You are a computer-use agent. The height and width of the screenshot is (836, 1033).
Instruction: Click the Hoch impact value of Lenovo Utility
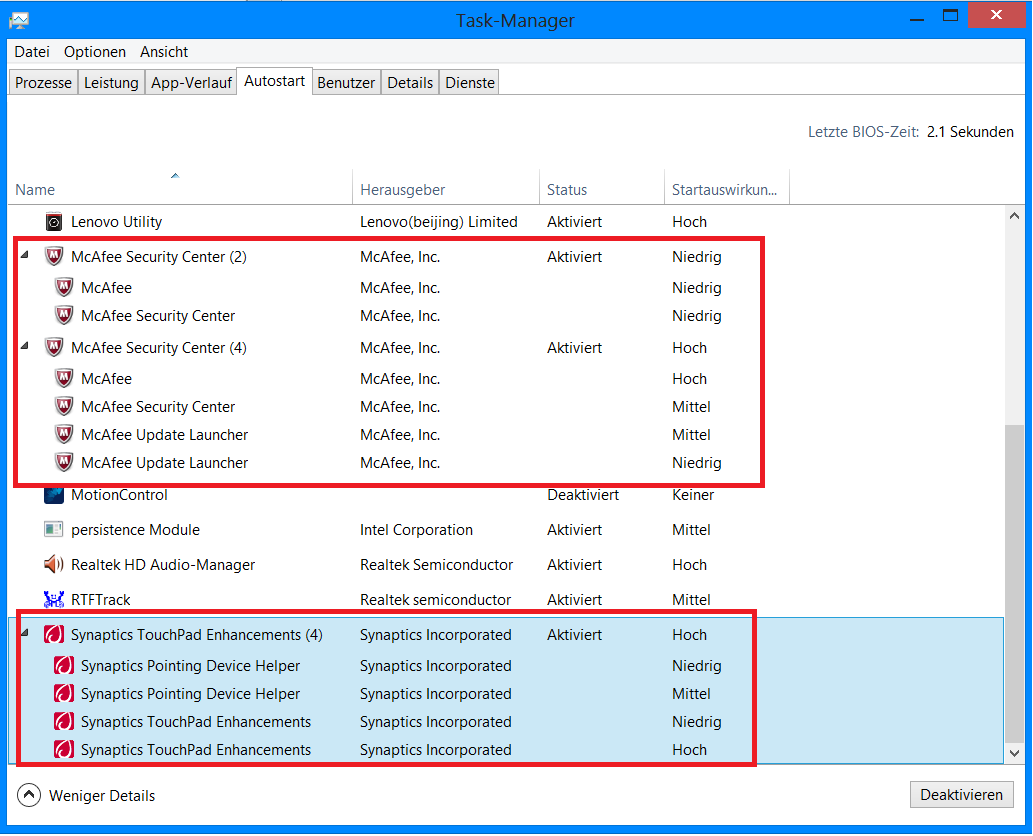(x=689, y=222)
